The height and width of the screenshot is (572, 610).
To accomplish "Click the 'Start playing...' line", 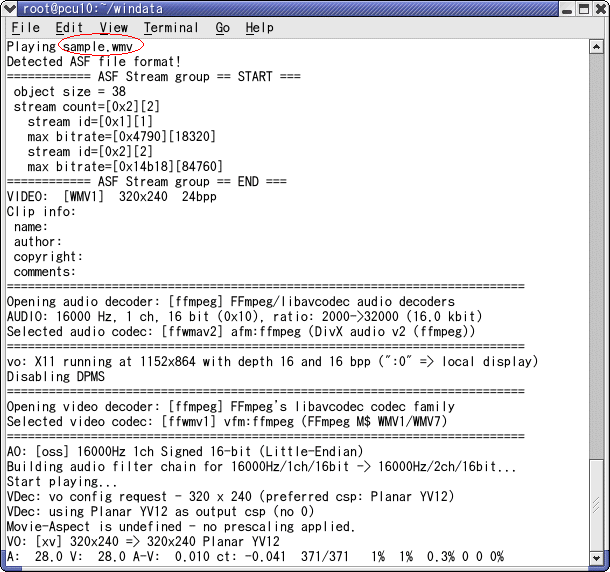I will pyautogui.click(x=62, y=481).
